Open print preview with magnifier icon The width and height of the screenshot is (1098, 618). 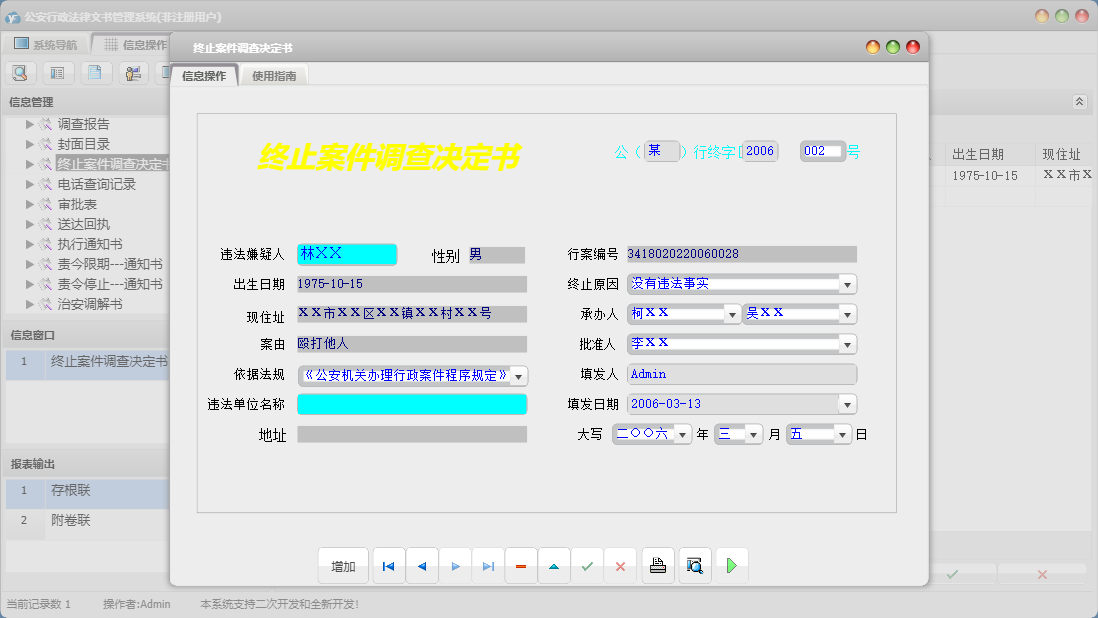click(694, 566)
